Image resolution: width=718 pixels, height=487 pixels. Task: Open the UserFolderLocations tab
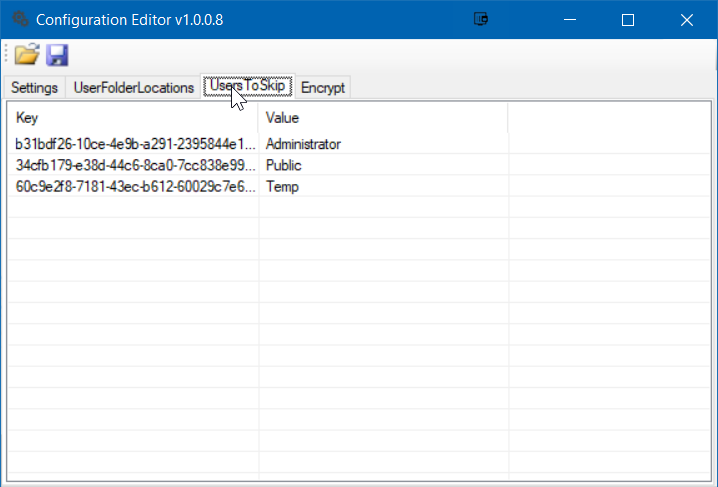tap(134, 87)
